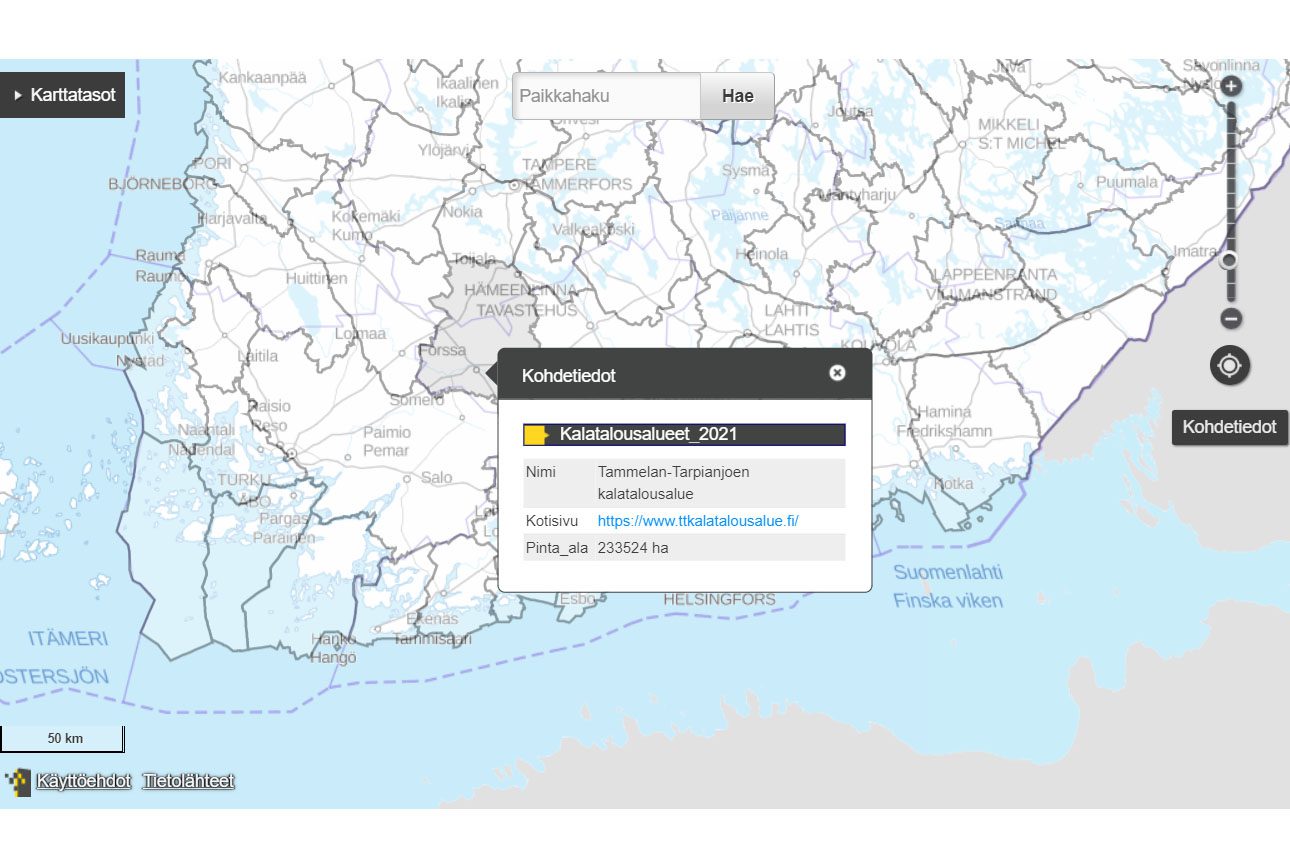Screen dimensions: 1290x860
Task: Click the Kotka label on map
Action: (953, 484)
